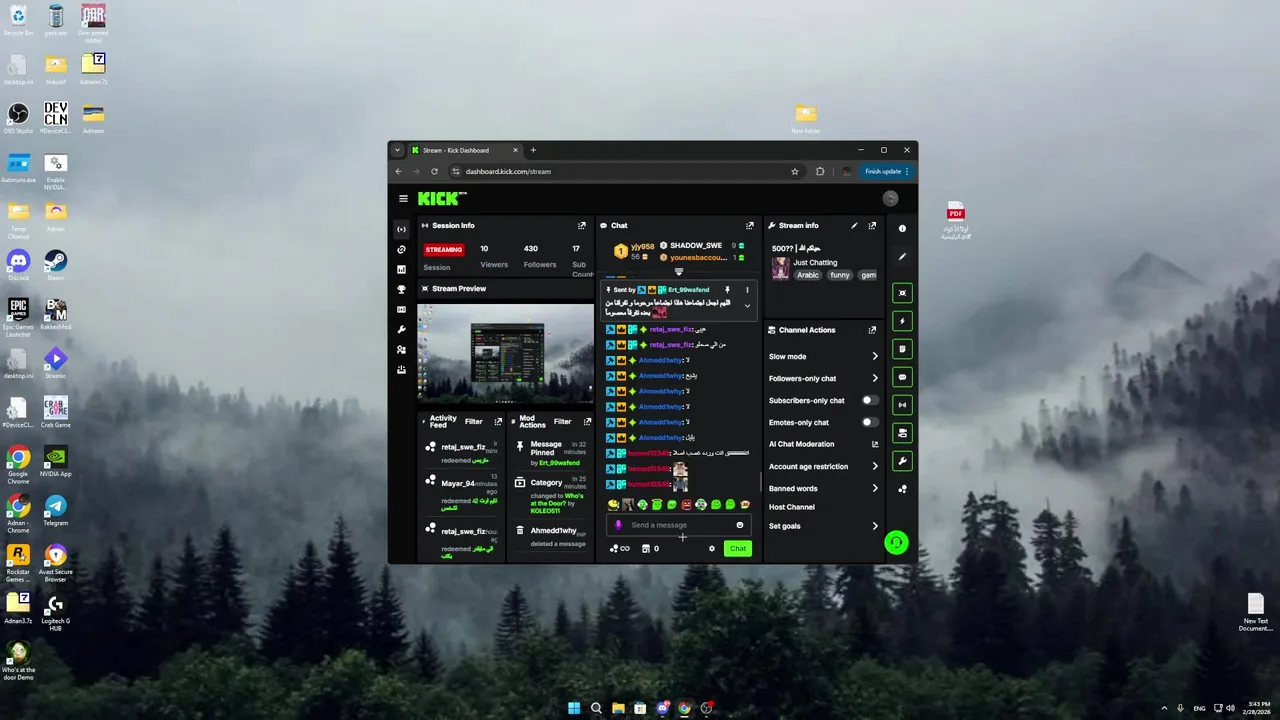Bookmark this page with star icon
This screenshot has width=1280, height=720.
point(795,171)
